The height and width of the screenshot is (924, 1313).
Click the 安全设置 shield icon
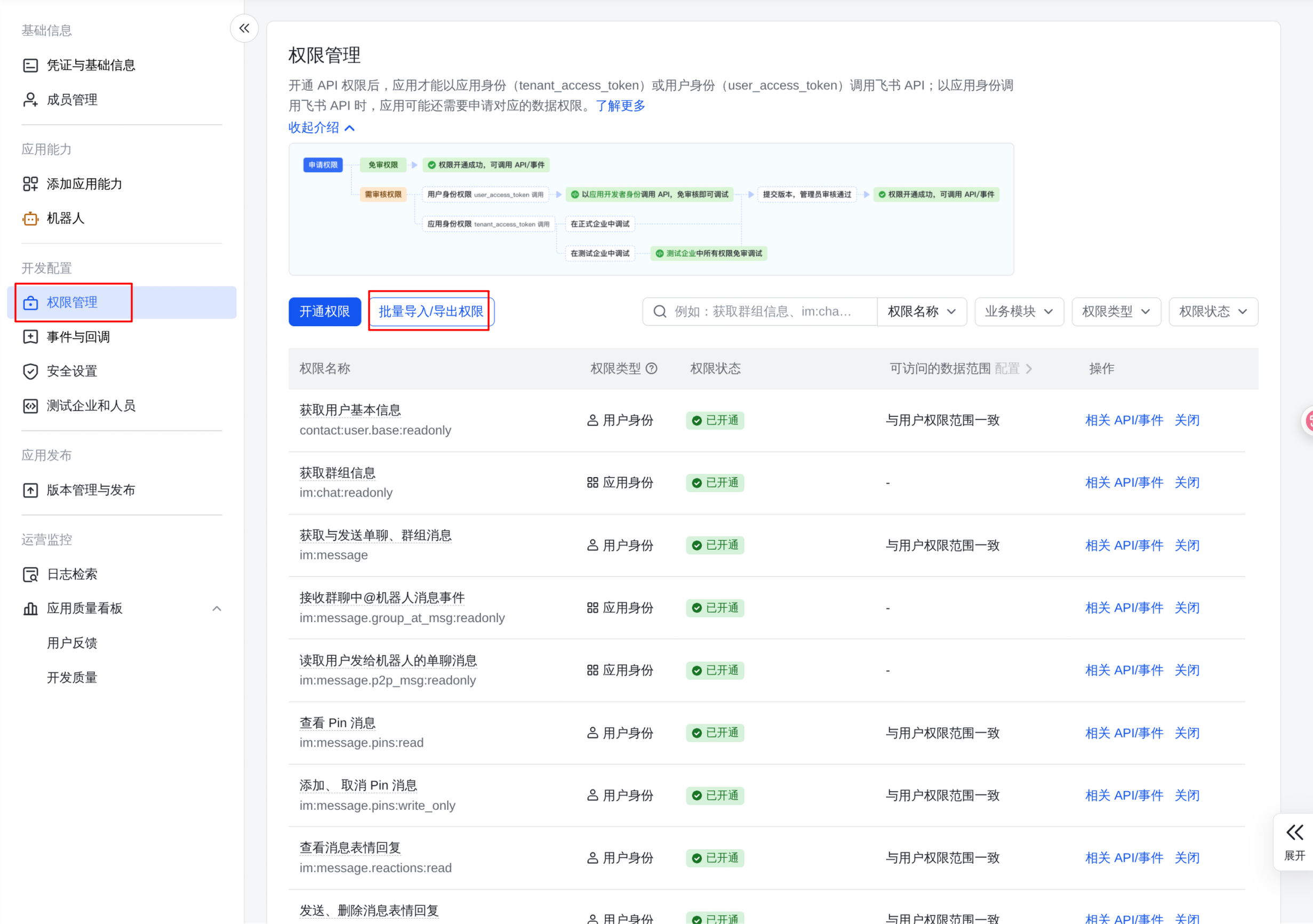click(x=30, y=371)
